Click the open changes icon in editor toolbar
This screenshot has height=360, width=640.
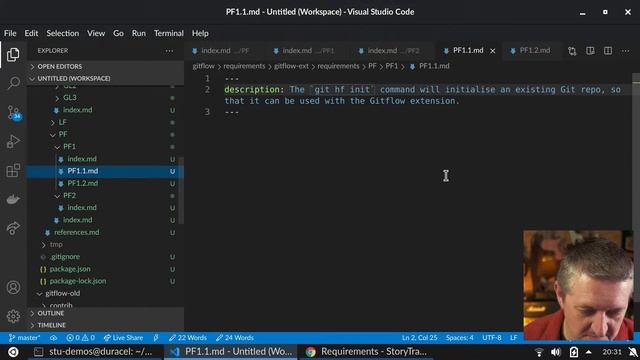click(x=572, y=51)
